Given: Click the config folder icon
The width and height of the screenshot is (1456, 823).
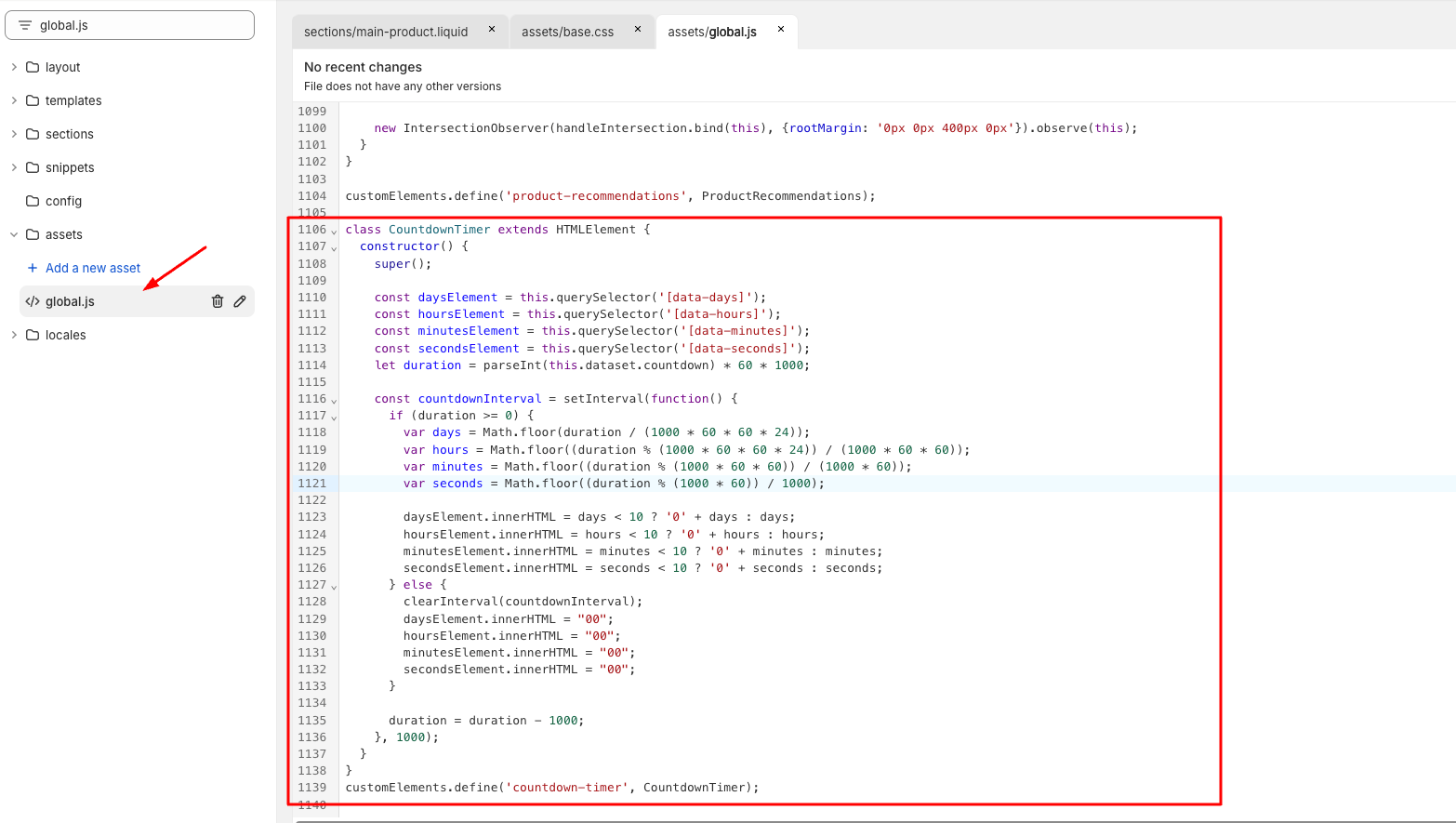Looking at the screenshot, I should tap(33, 201).
